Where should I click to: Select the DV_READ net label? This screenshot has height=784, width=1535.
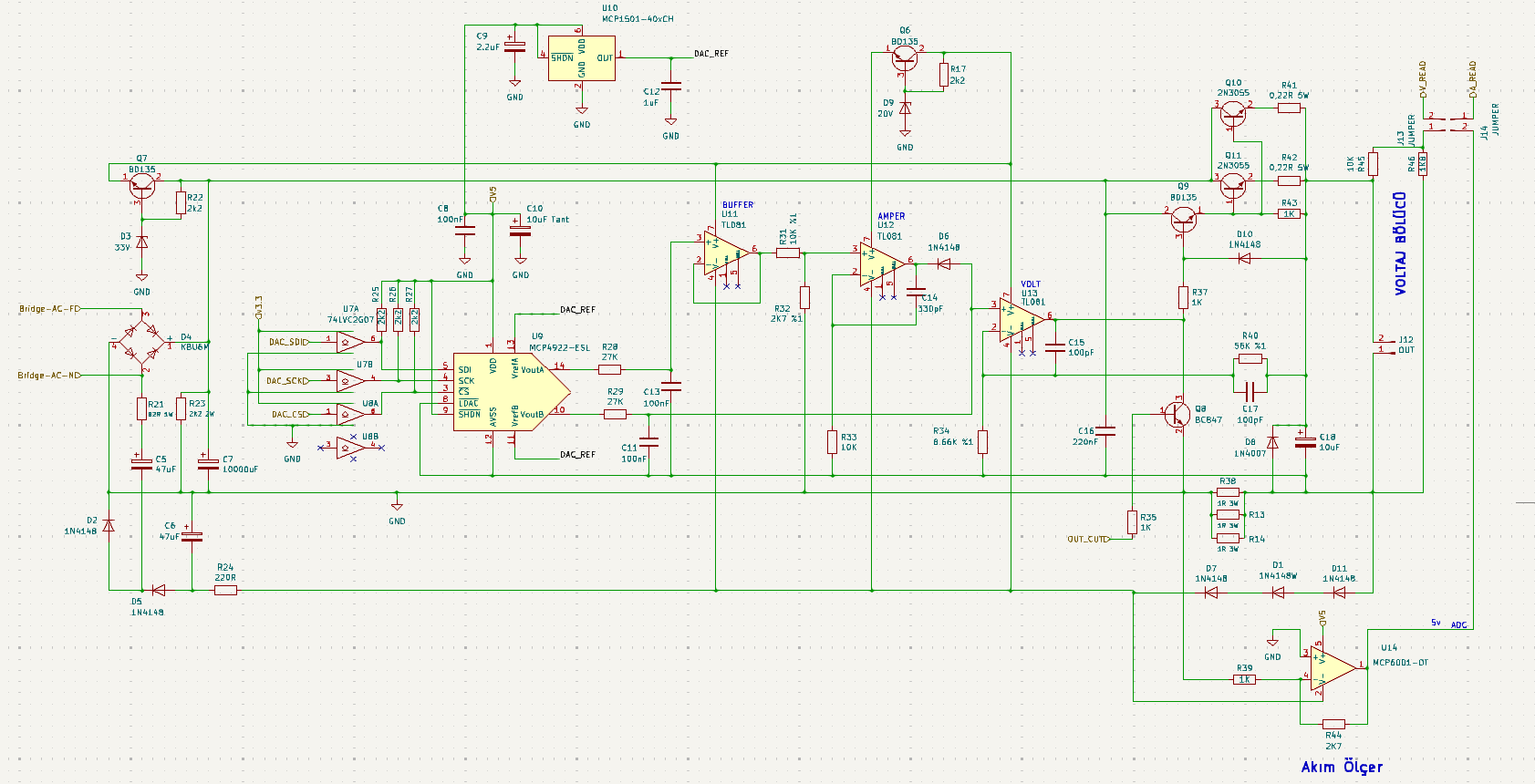pyautogui.click(x=1423, y=79)
